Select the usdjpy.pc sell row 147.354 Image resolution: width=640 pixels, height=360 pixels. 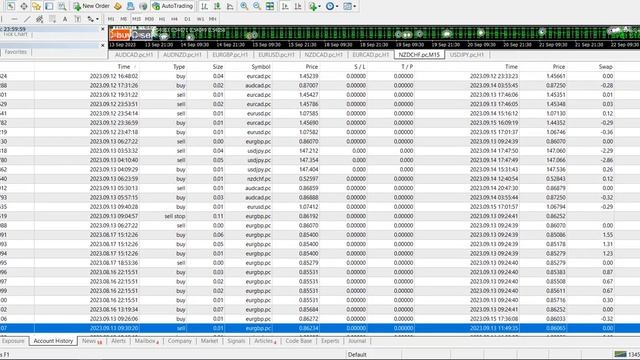[320, 160]
